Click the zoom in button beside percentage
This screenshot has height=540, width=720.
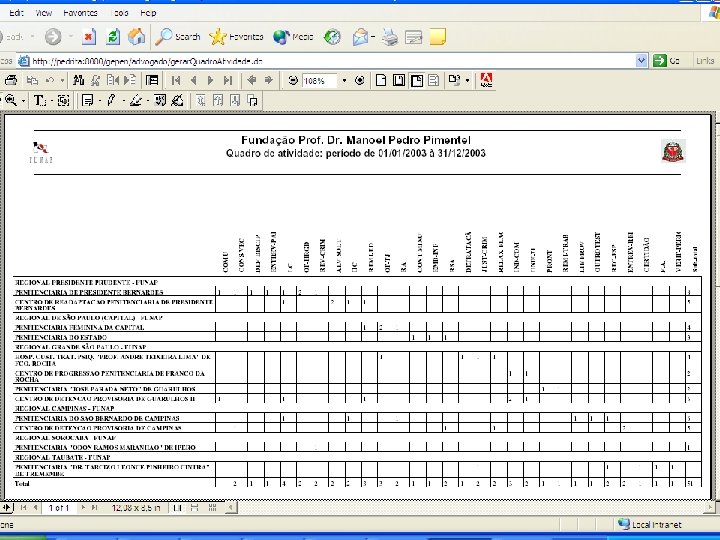click(x=360, y=80)
